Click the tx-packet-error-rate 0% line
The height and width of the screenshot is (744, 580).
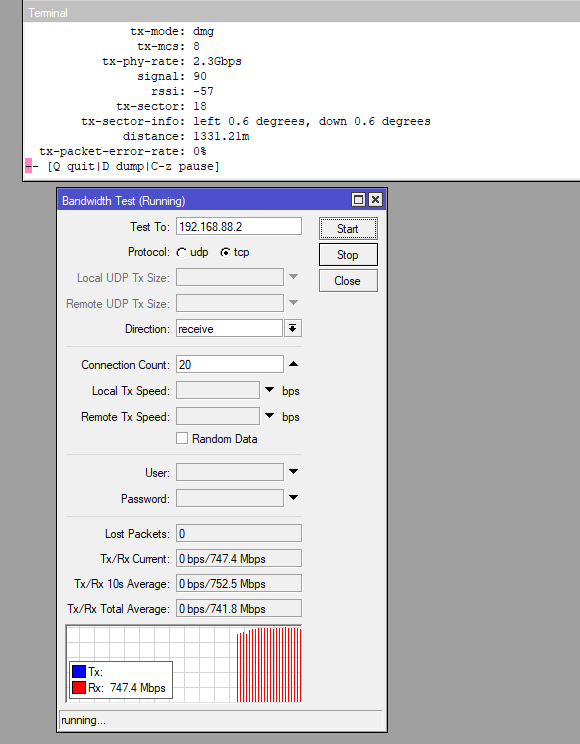click(122, 151)
